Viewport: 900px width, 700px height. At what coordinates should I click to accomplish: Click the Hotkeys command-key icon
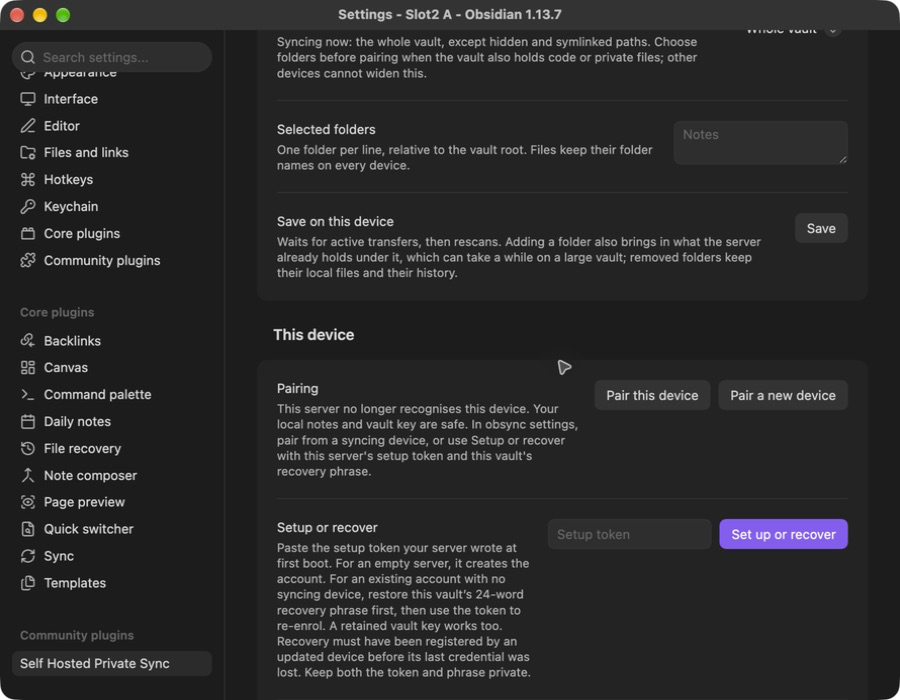point(28,180)
